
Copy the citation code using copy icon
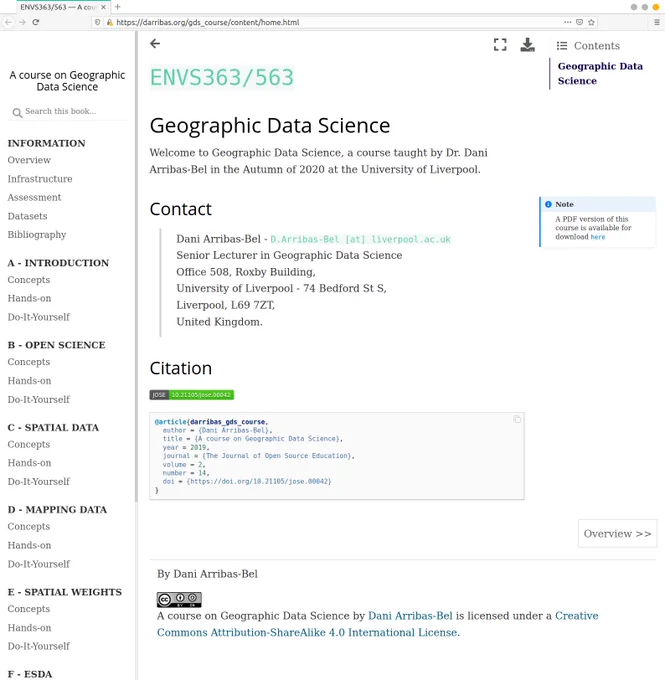[517, 419]
